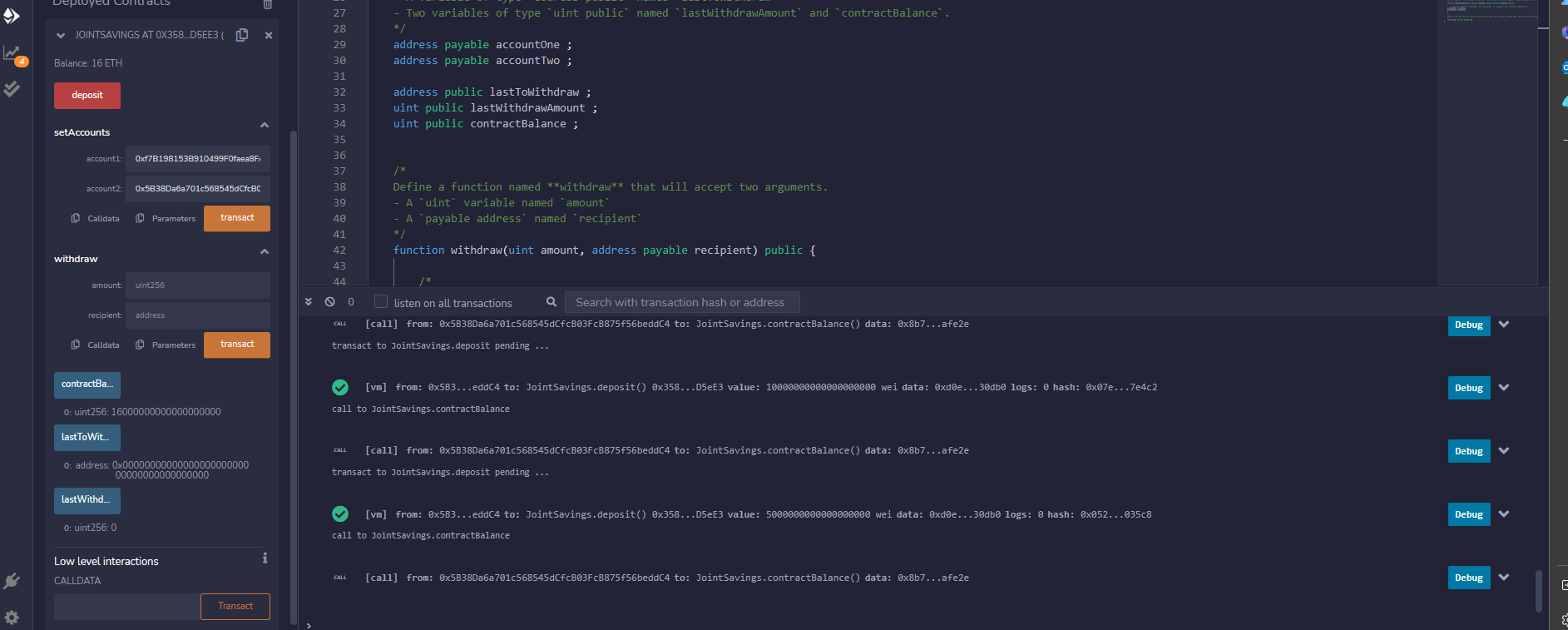The width and height of the screenshot is (1568, 630).
Task: Run transact for setAccounts
Action: point(237,219)
